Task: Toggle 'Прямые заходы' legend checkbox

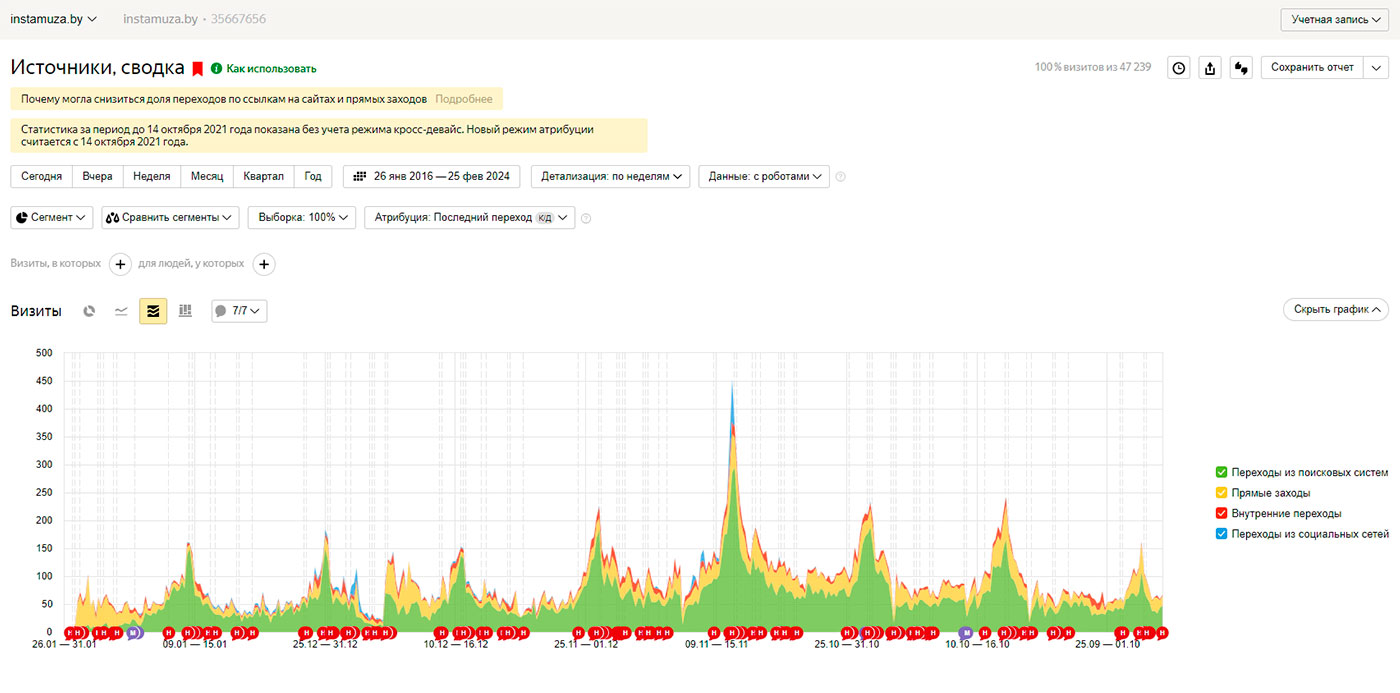Action: coord(1221,493)
